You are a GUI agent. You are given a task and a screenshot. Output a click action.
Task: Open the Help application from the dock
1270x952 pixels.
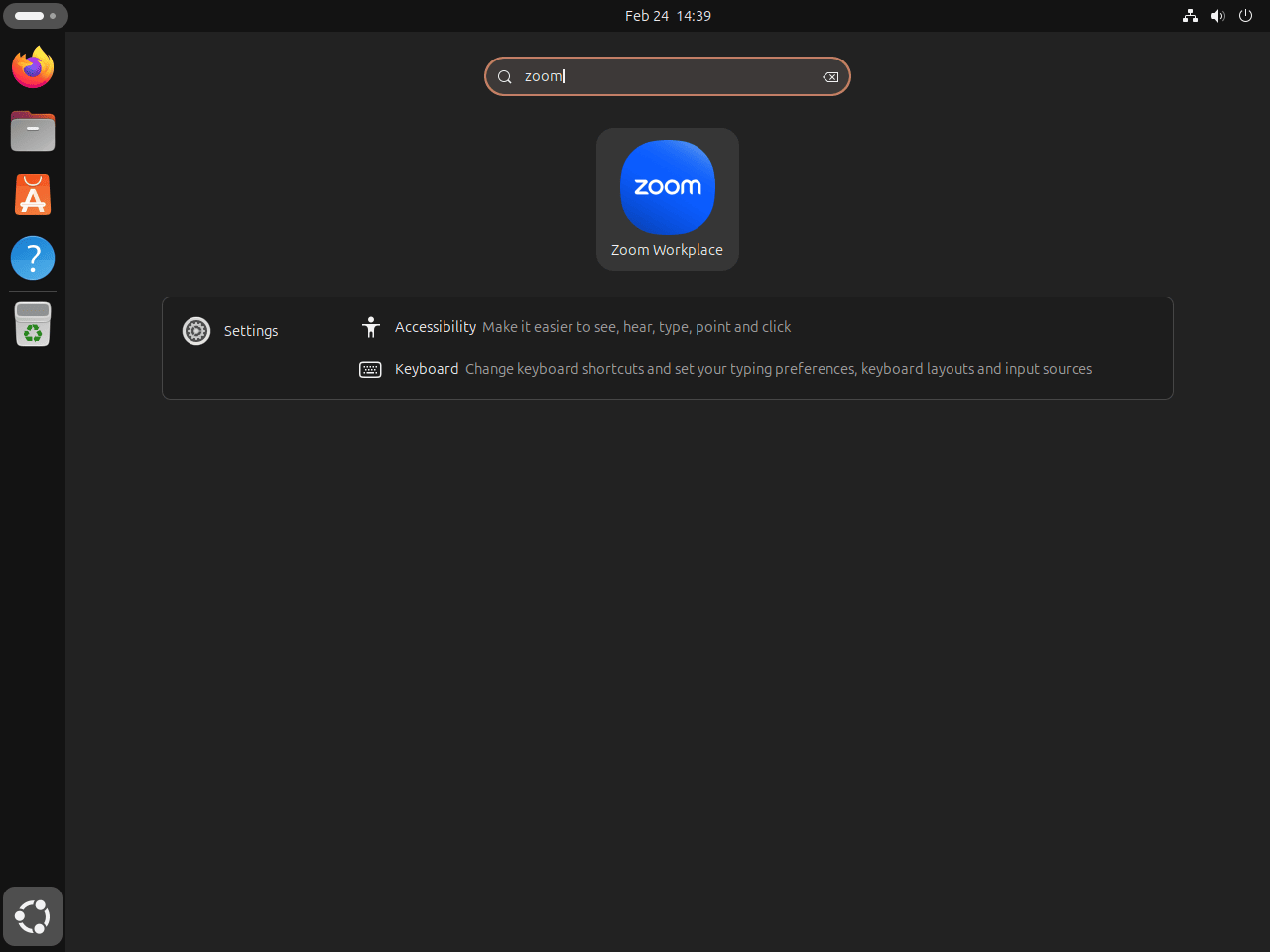click(x=32, y=258)
